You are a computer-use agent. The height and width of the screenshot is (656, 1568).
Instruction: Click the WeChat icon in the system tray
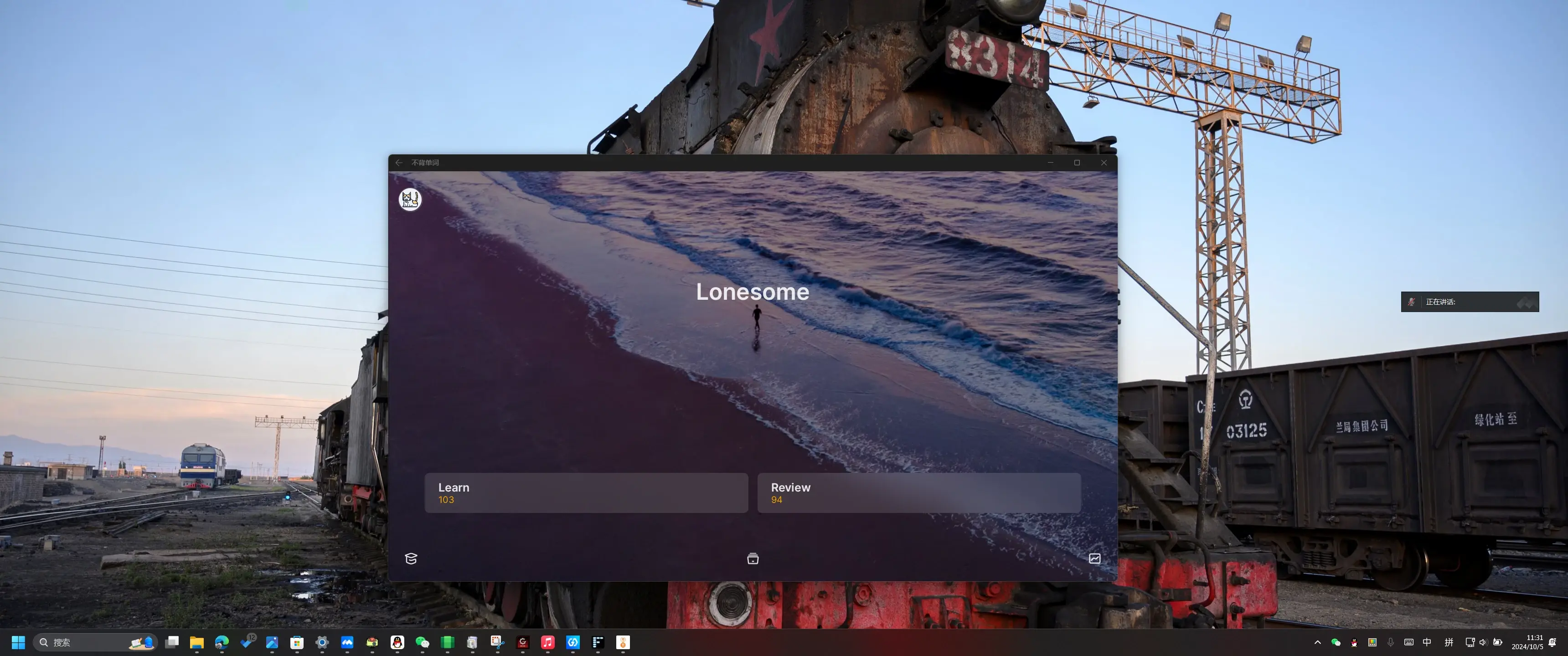pyautogui.click(x=1336, y=642)
